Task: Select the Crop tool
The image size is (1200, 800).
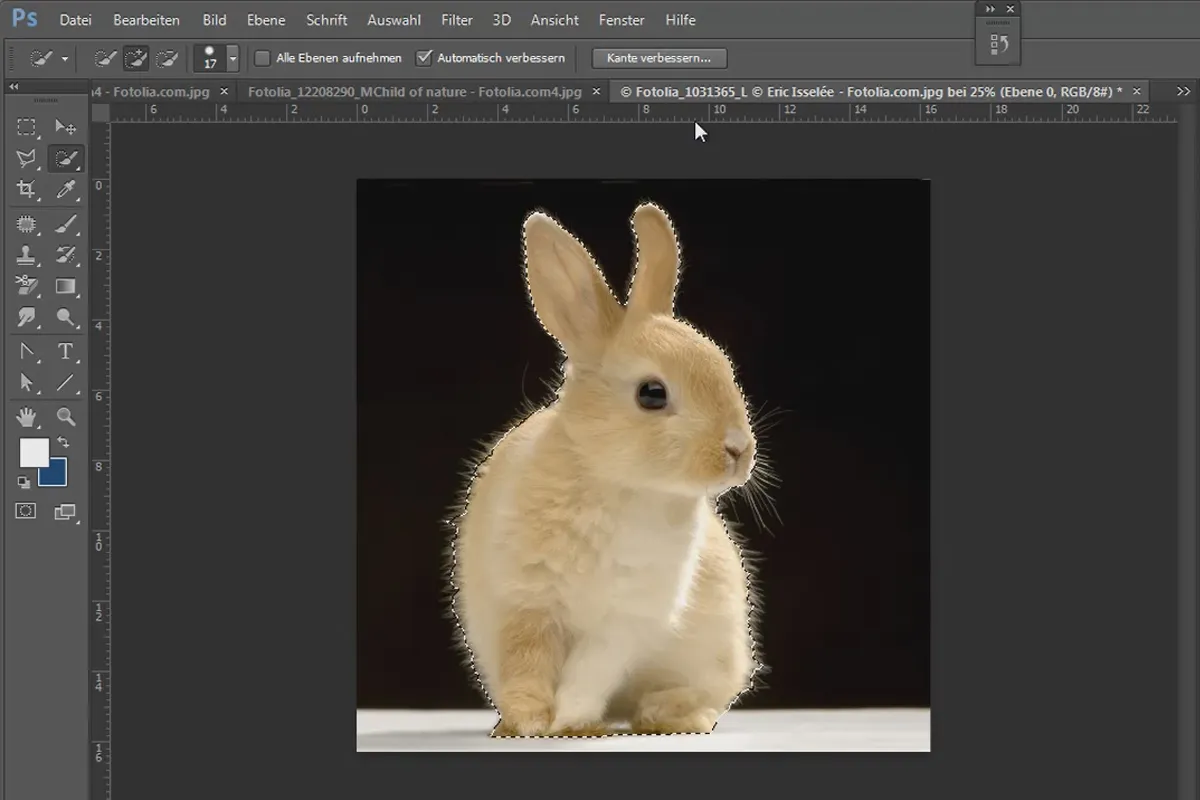Action: 27,190
